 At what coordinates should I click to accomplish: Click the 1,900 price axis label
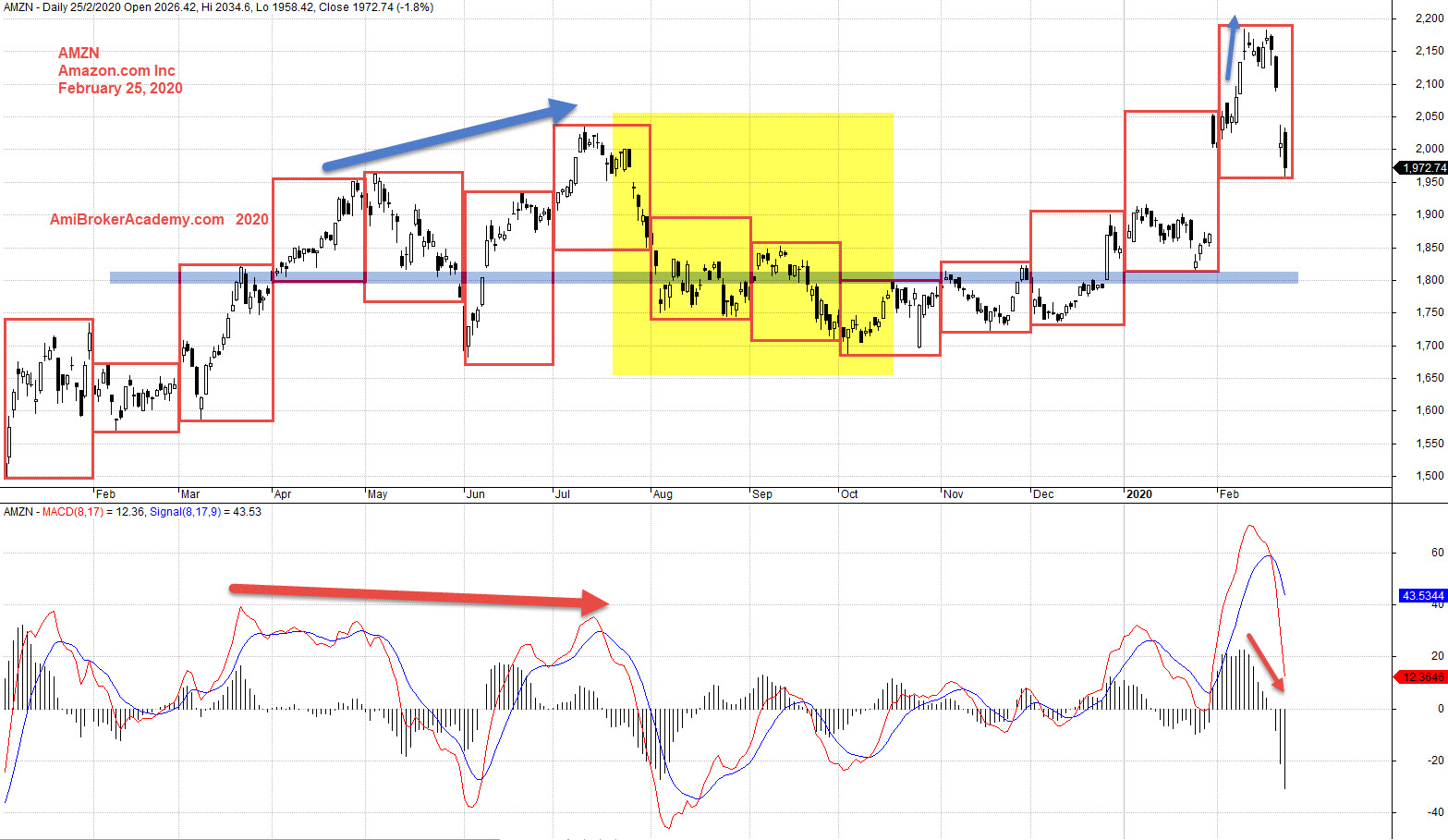(x=1430, y=214)
